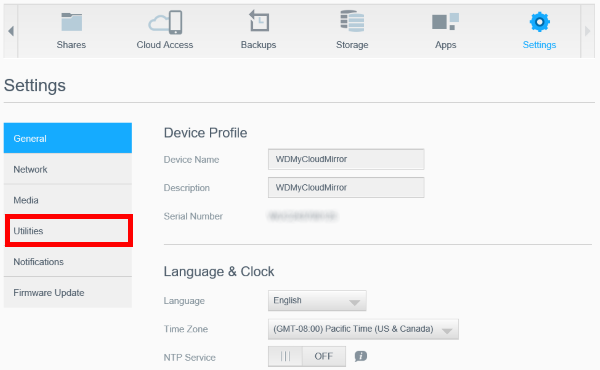
Task: Click the Time Zone label
Action: tap(186, 329)
